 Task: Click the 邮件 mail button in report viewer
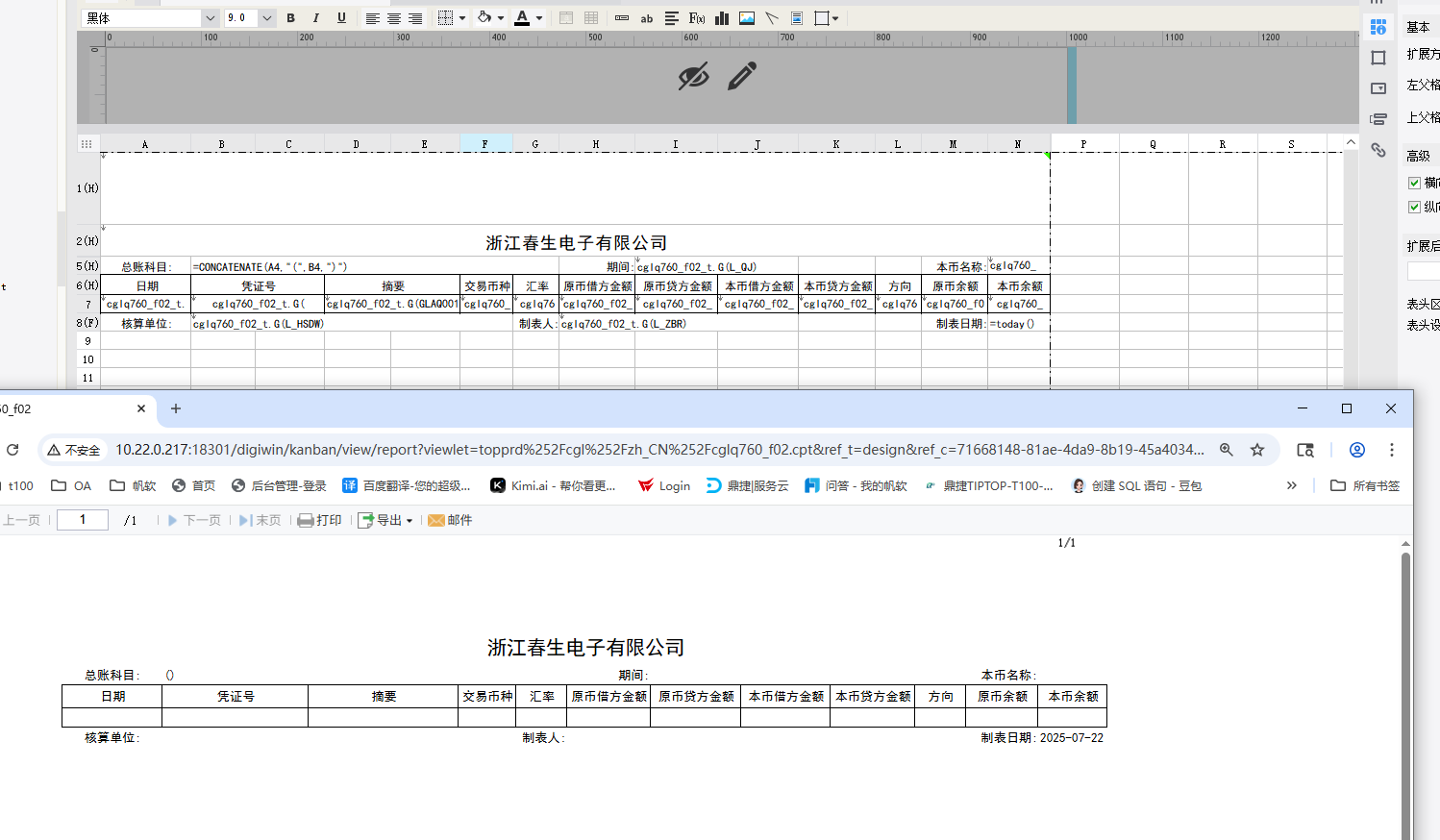point(450,520)
